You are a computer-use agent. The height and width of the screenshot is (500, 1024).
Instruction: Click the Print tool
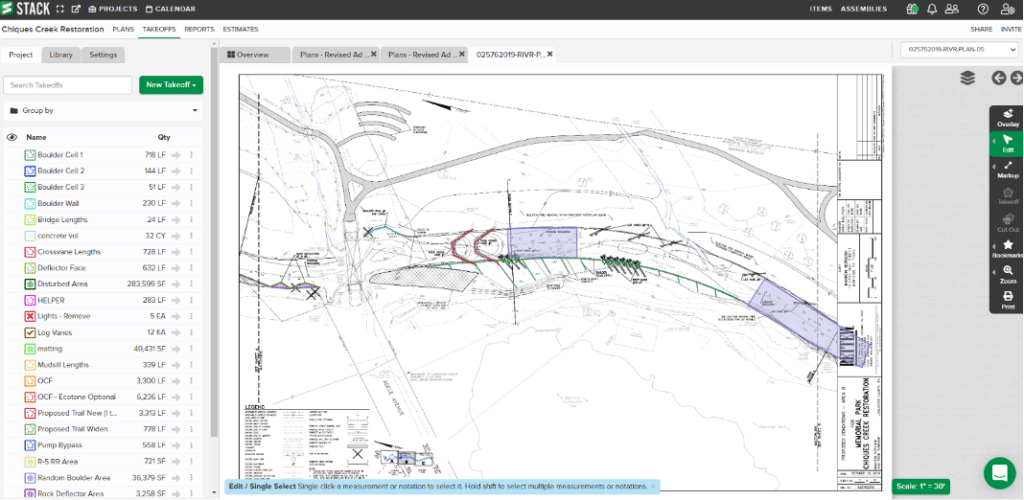point(1008,300)
